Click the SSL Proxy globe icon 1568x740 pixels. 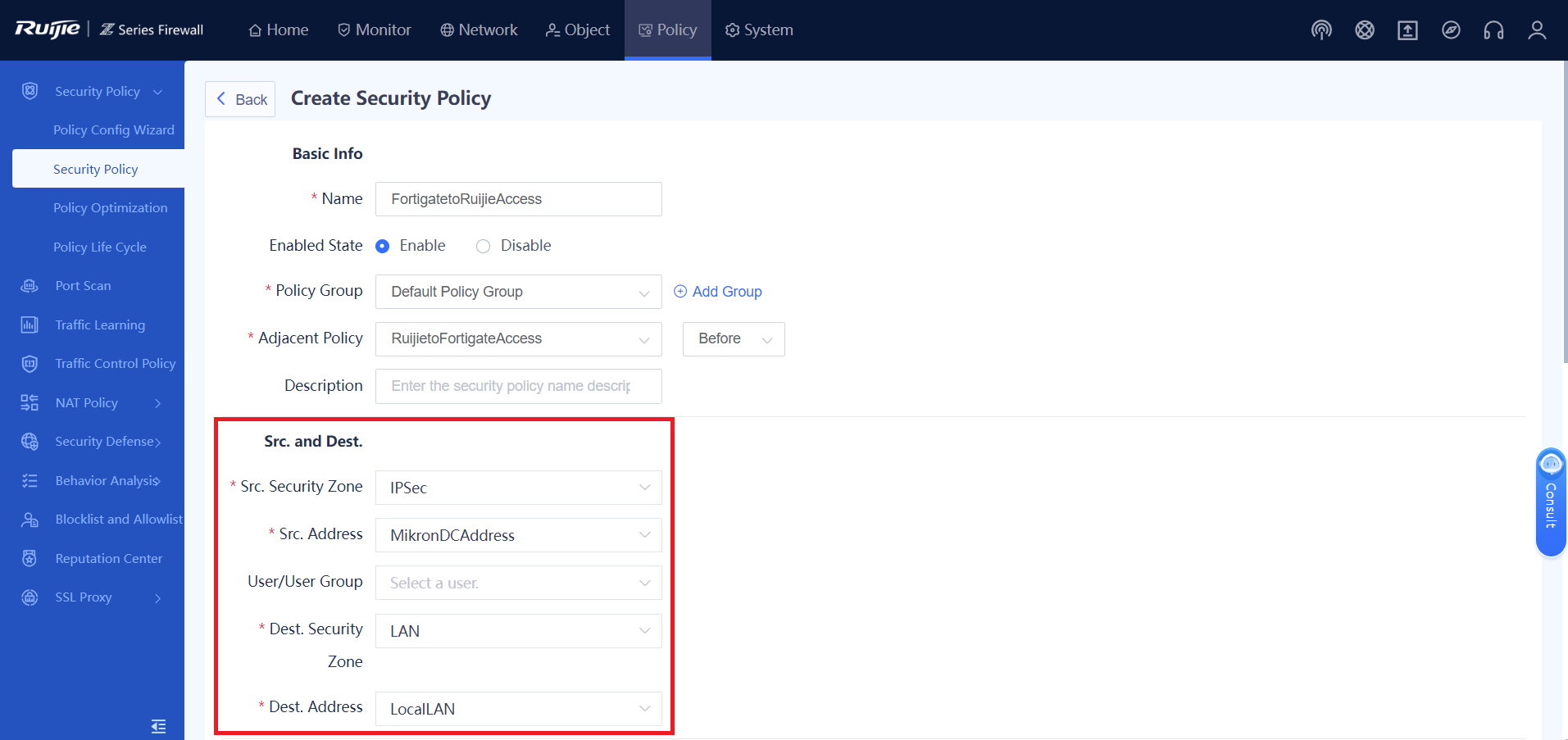point(30,597)
